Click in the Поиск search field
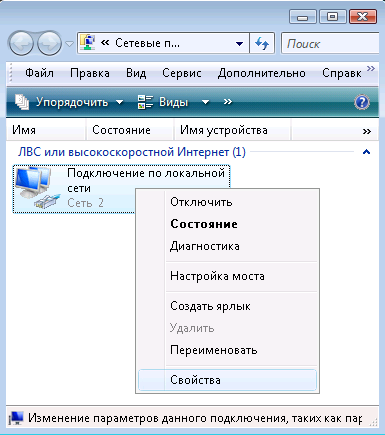The width and height of the screenshot is (385, 435). [x=330, y=43]
